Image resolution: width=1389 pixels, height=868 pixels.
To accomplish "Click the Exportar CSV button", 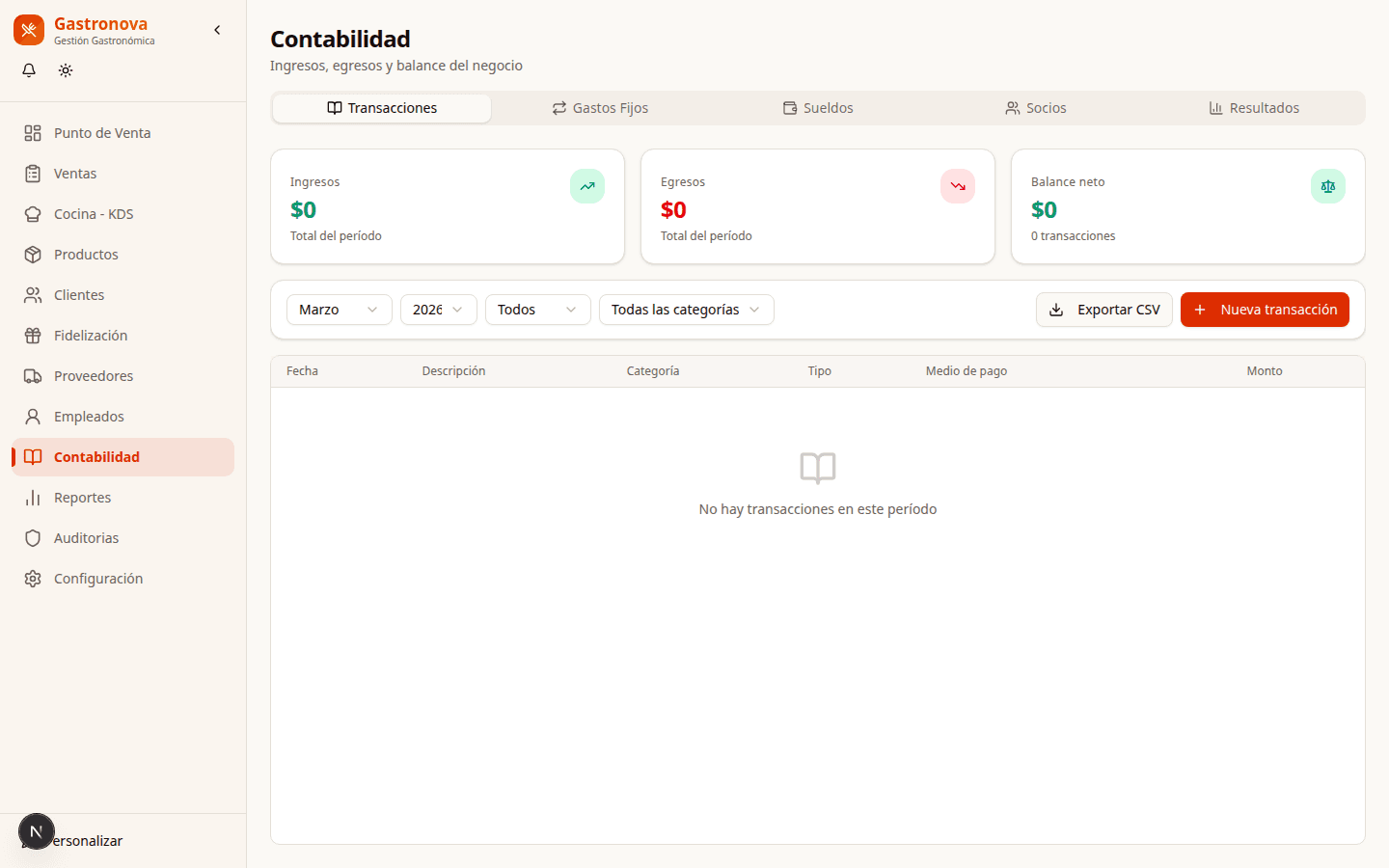I will coord(1104,310).
